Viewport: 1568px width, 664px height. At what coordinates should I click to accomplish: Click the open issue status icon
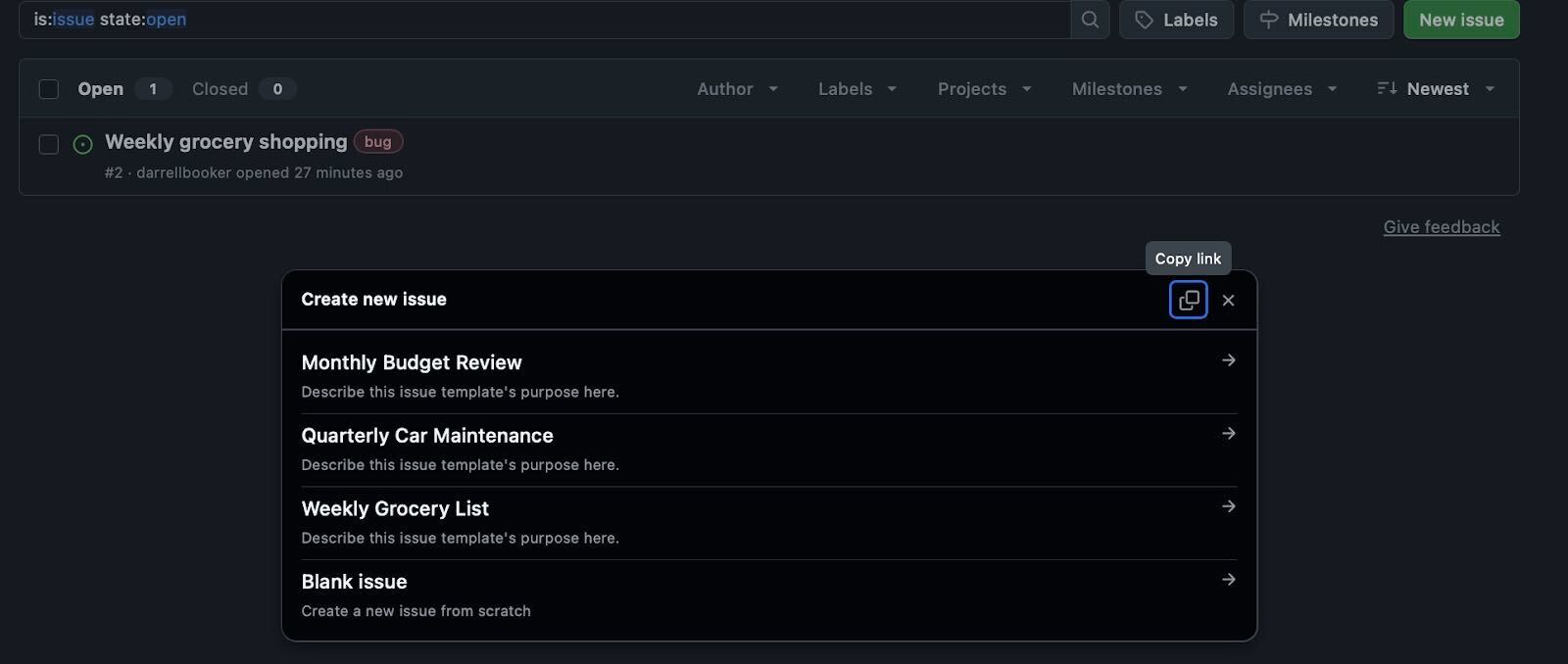click(x=83, y=144)
